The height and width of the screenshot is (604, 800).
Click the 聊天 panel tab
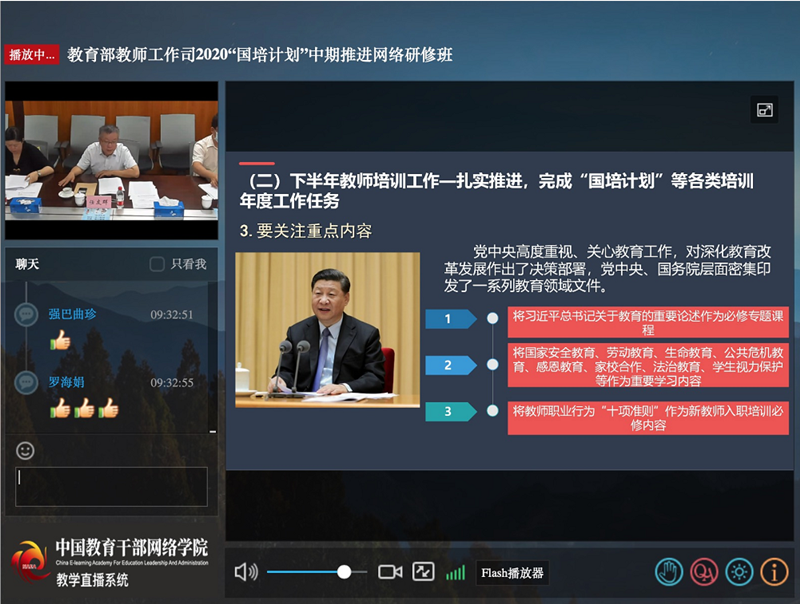(x=28, y=264)
